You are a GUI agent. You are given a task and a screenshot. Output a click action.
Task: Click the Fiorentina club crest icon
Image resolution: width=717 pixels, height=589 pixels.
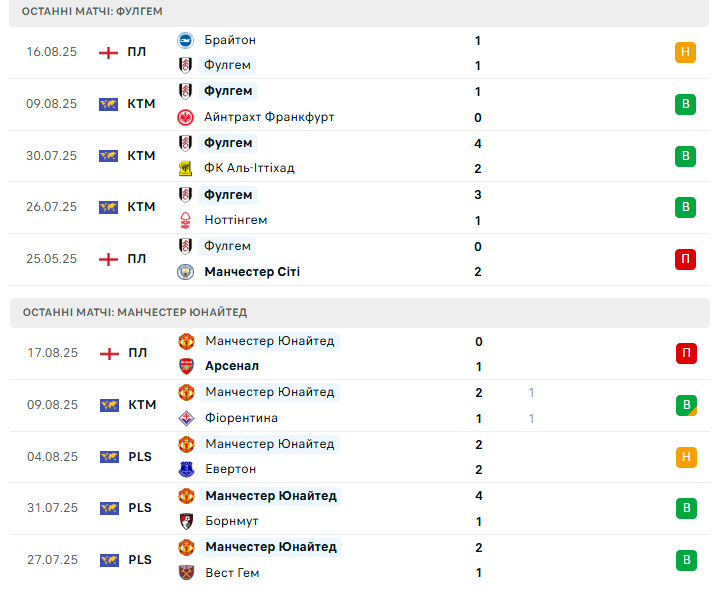(x=185, y=418)
